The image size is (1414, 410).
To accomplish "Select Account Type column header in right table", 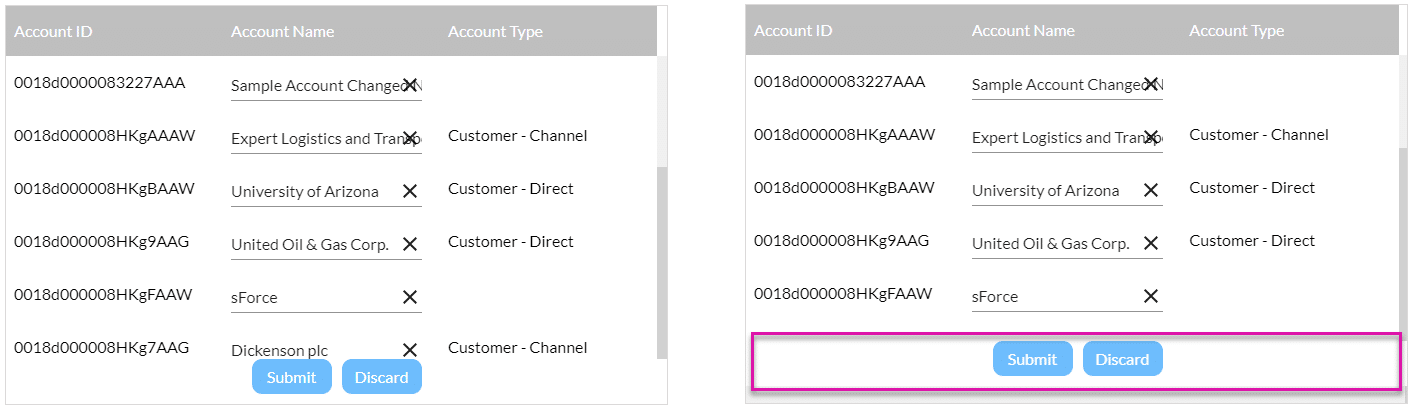I will coord(1236,31).
